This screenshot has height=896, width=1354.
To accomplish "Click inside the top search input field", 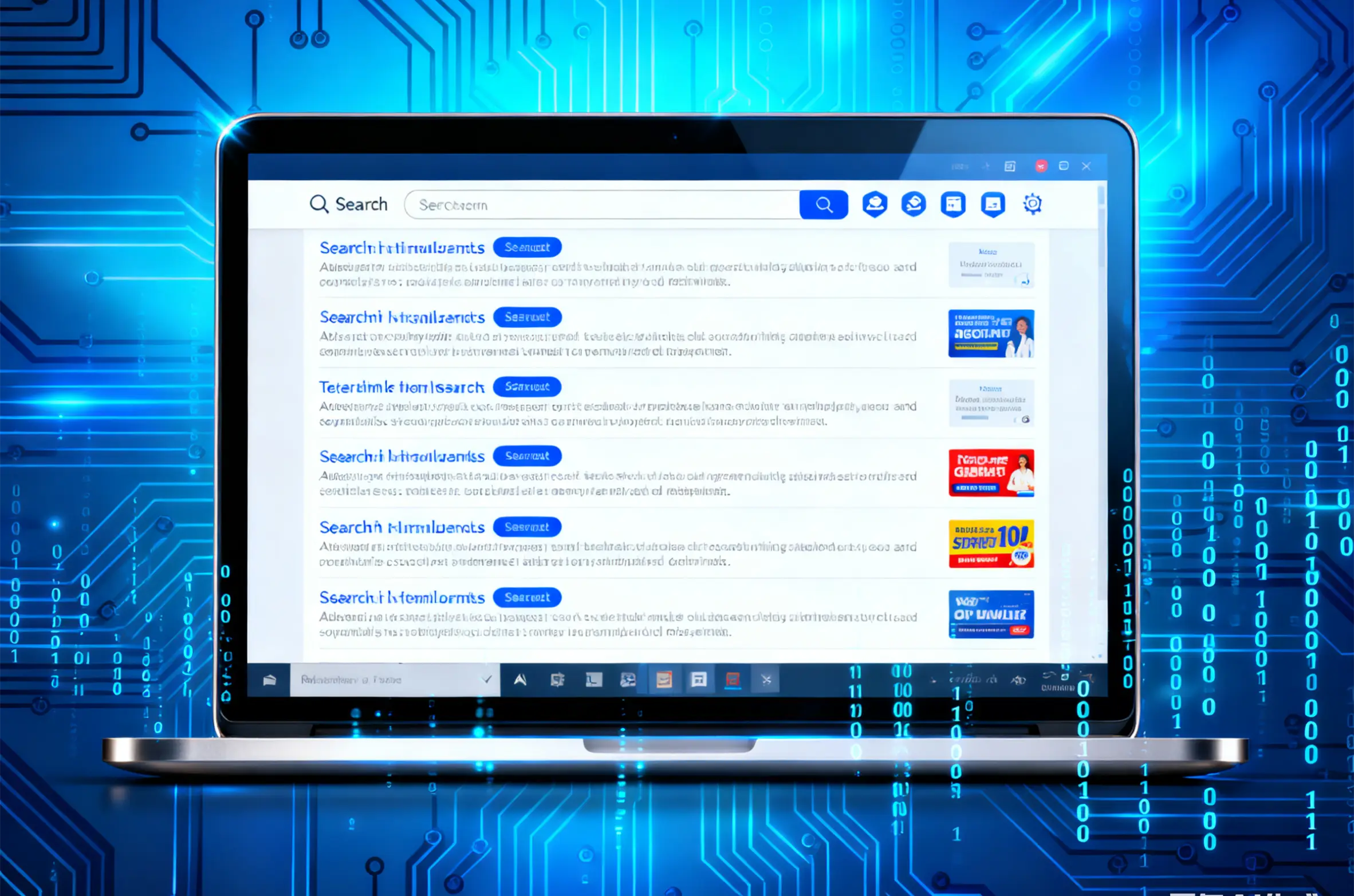I will [601, 205].
